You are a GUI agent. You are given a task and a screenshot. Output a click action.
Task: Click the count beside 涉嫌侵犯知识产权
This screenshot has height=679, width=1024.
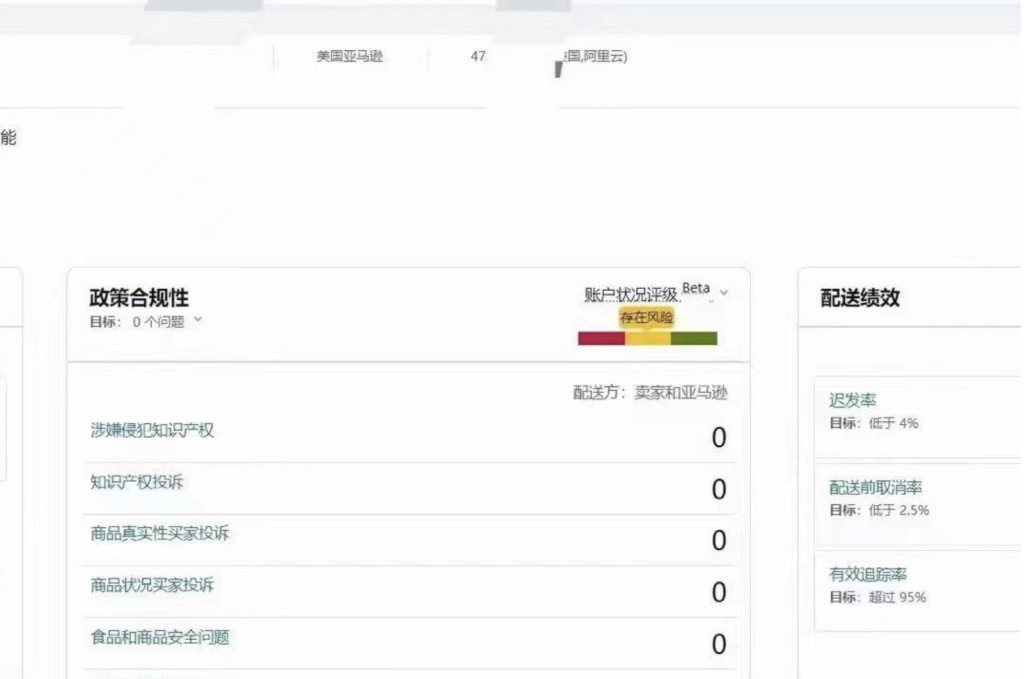718,438
